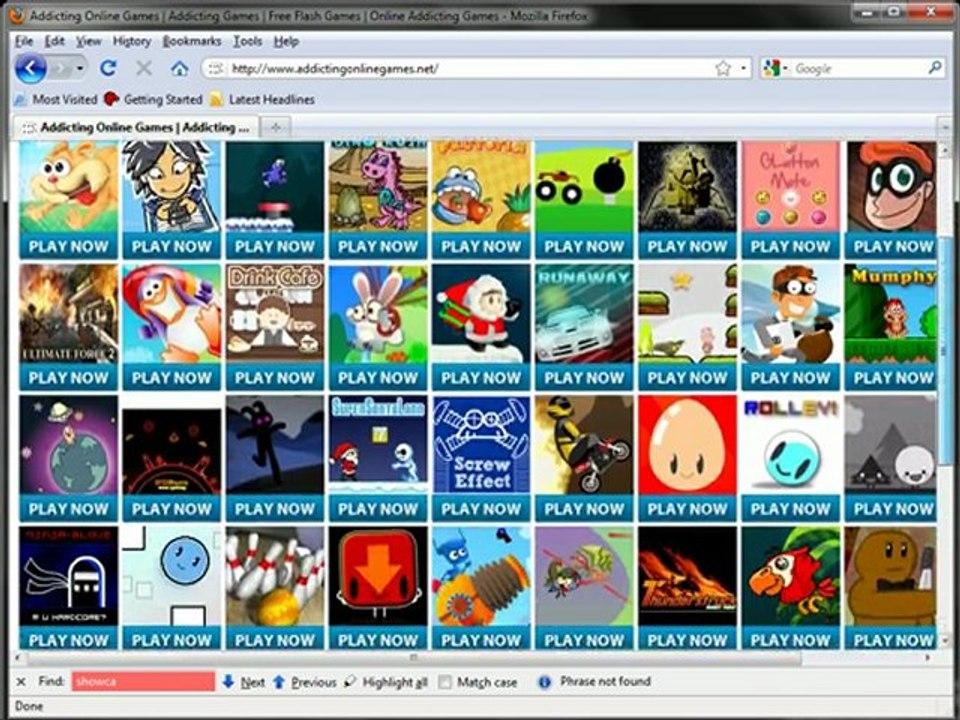Select the Addicting Online Games tab

136,127
